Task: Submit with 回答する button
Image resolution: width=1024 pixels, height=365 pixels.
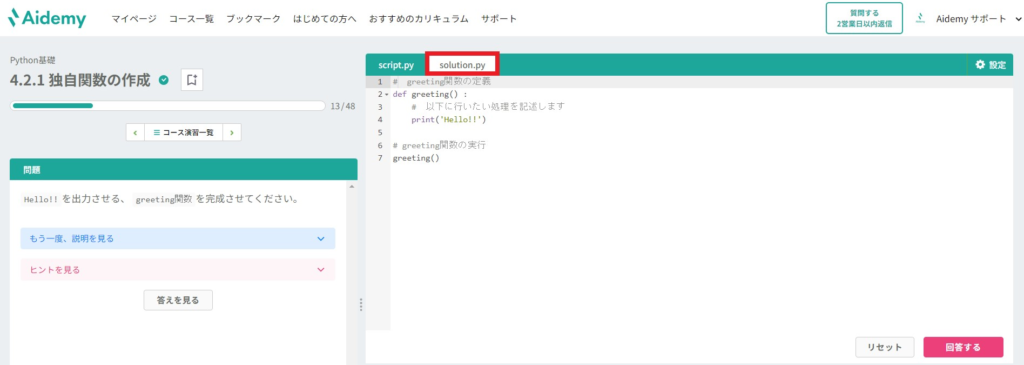Action: tap(963, 347)
